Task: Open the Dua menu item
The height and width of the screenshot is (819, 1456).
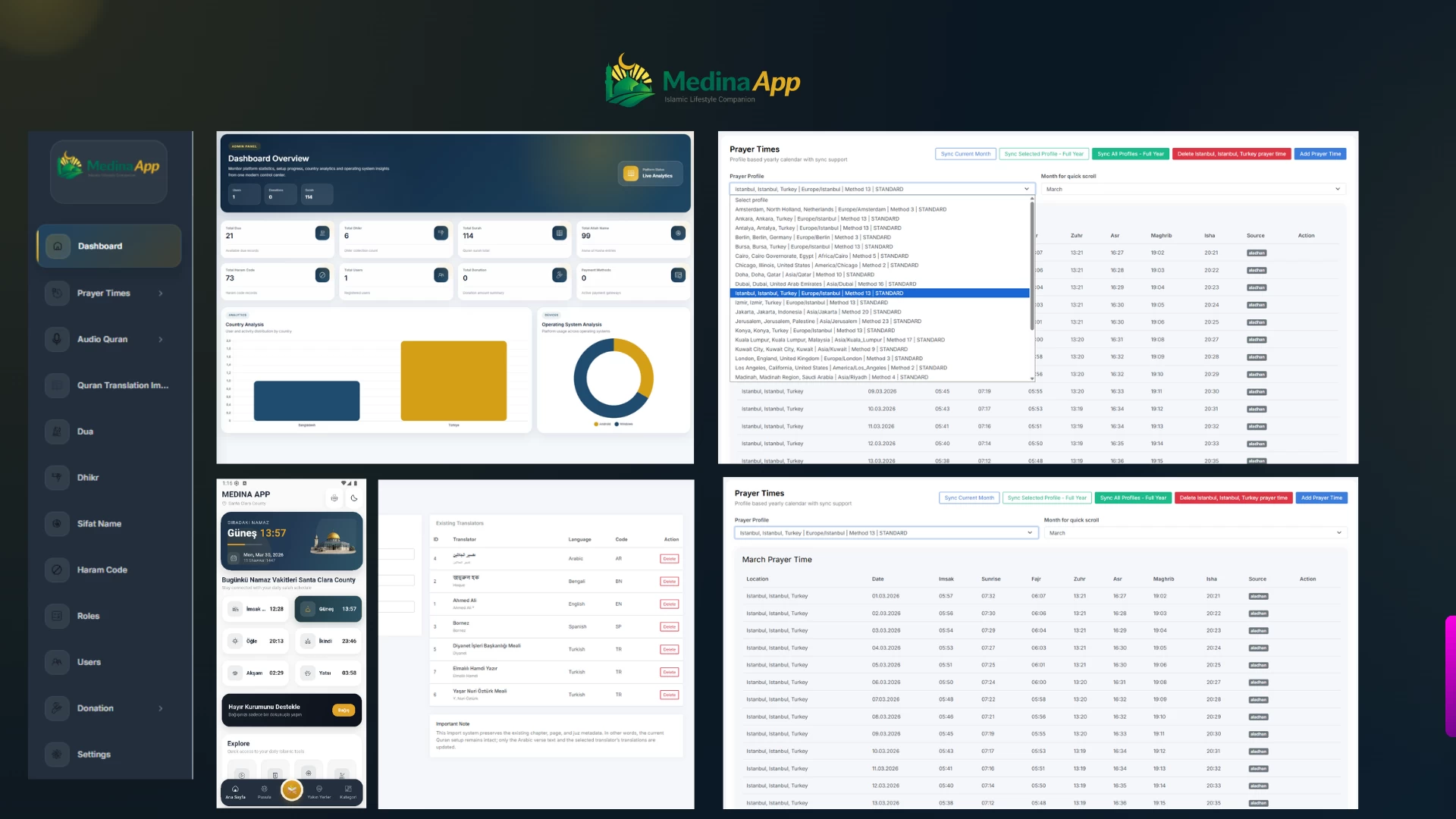Action: pyautogui.click(x=109, y=431)
